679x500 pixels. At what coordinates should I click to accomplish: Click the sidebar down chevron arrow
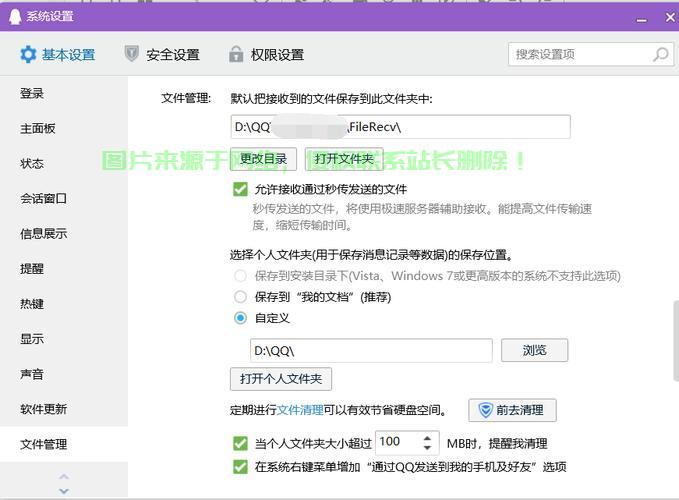pos(64,491)
